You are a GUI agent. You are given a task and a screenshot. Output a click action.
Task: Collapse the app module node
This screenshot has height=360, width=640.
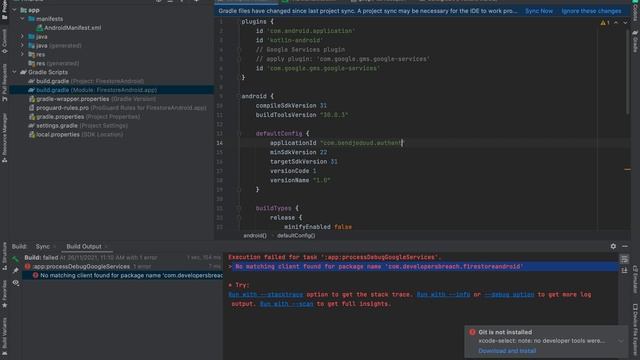pos(15,10)
